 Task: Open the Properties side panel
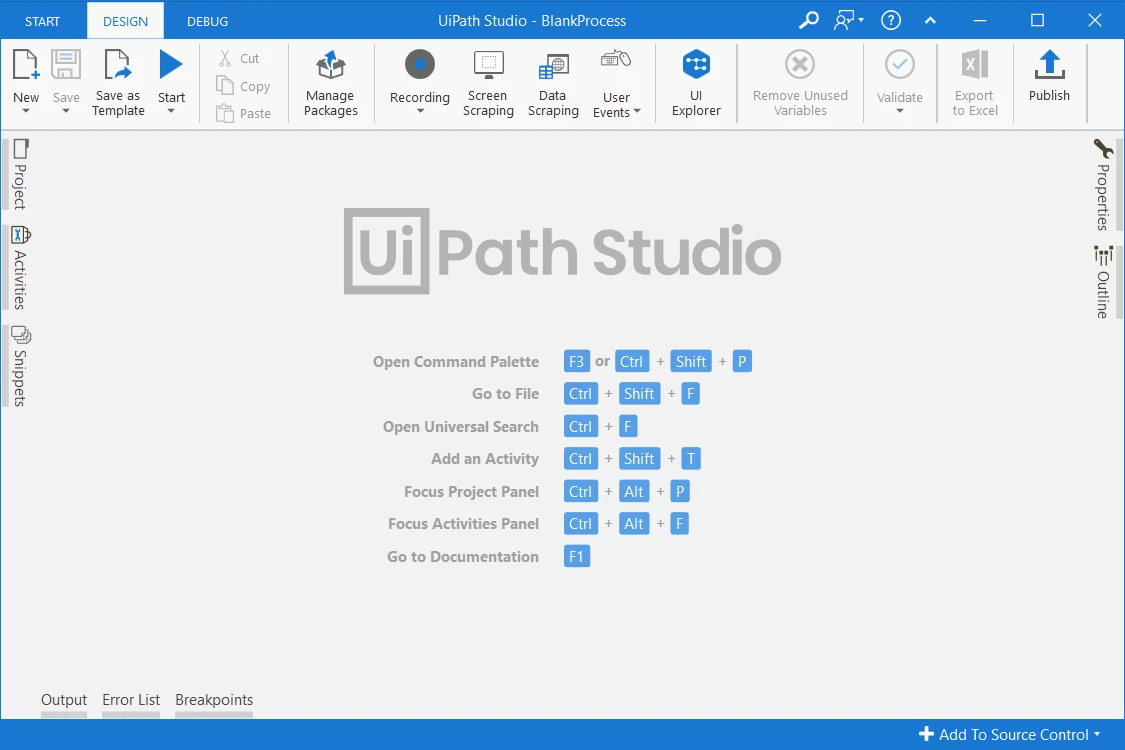[x=1103, y=184]
